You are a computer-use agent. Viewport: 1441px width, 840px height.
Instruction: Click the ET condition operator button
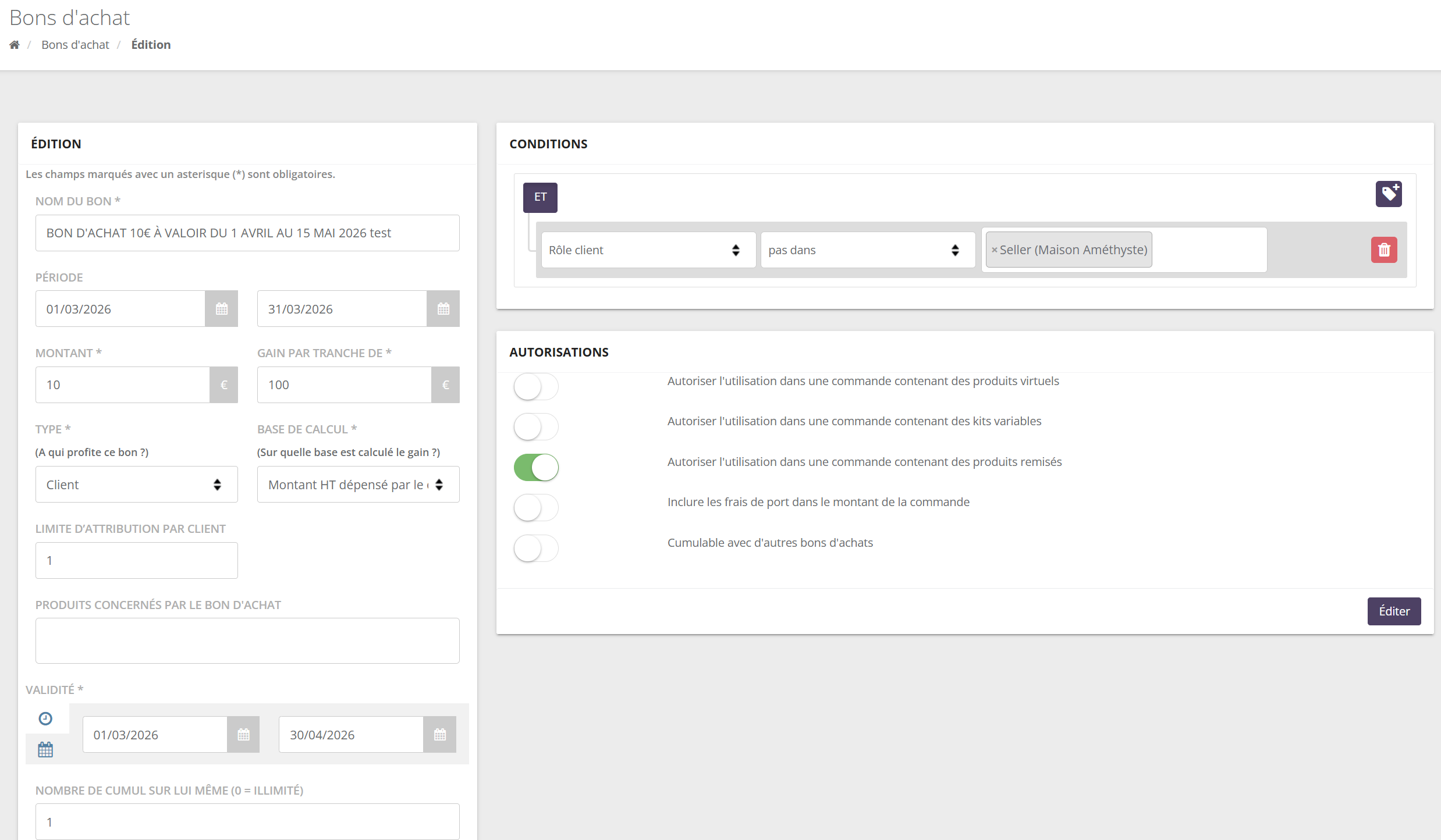pos(540,197)
